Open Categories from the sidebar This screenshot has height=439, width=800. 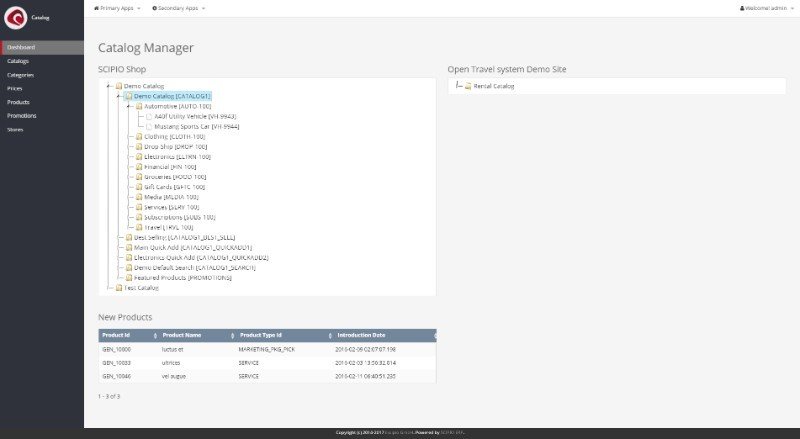20,75
